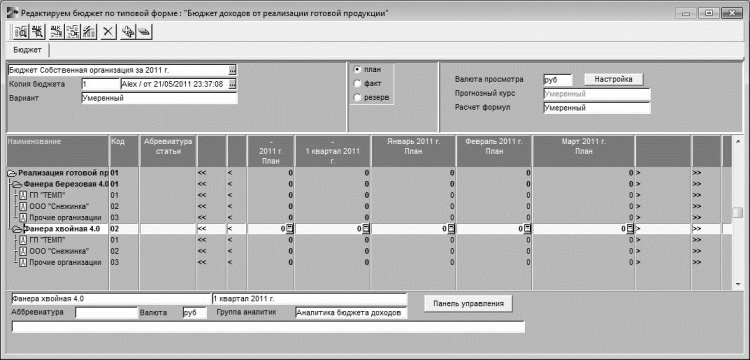
Task: Select the 'план' radio button
Action: point(357,69)
